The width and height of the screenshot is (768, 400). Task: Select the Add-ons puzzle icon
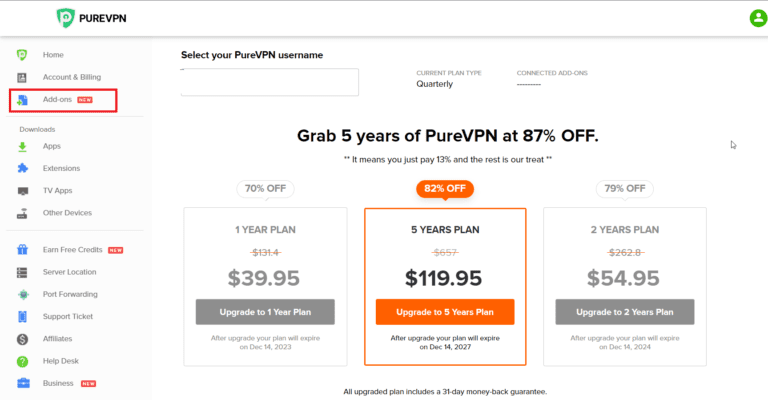22,100
